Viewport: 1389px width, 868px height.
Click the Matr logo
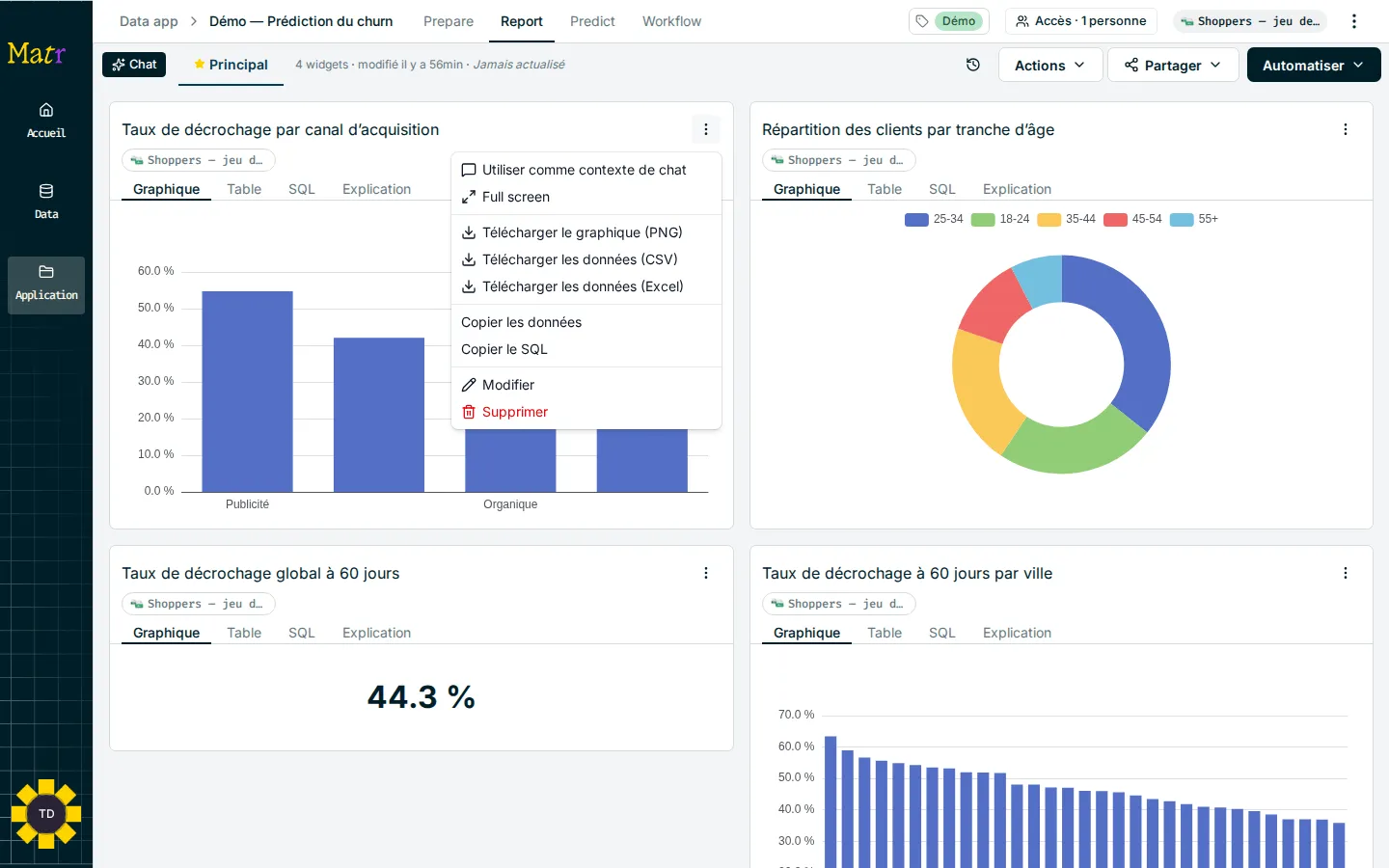coord(36,53)
